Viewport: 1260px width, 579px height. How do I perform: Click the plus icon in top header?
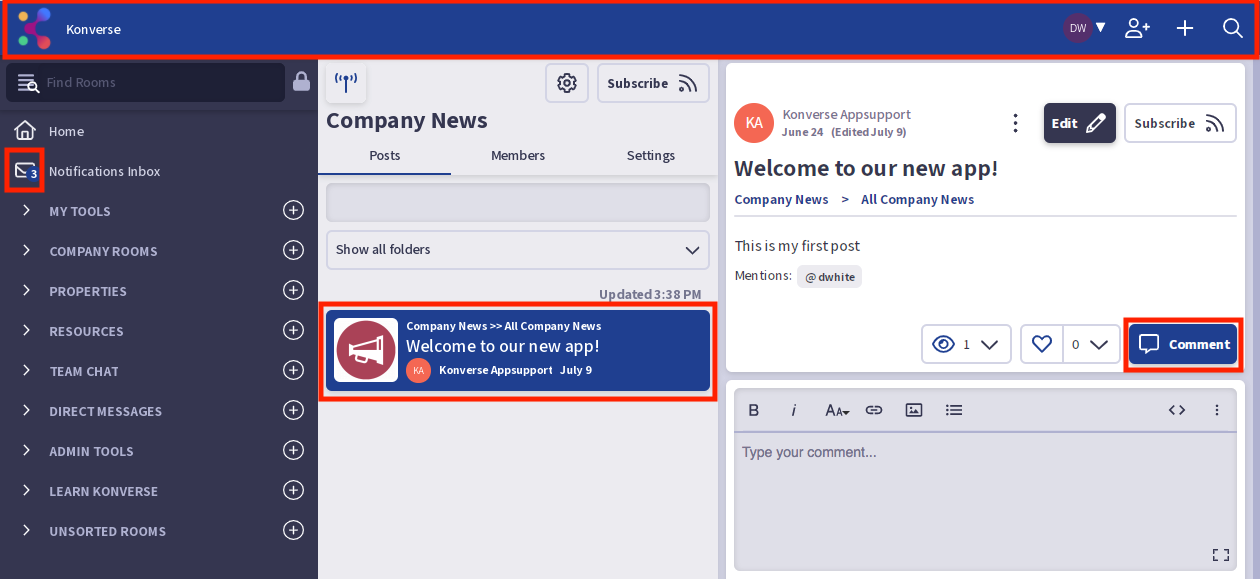click(x=1185, y=28)
